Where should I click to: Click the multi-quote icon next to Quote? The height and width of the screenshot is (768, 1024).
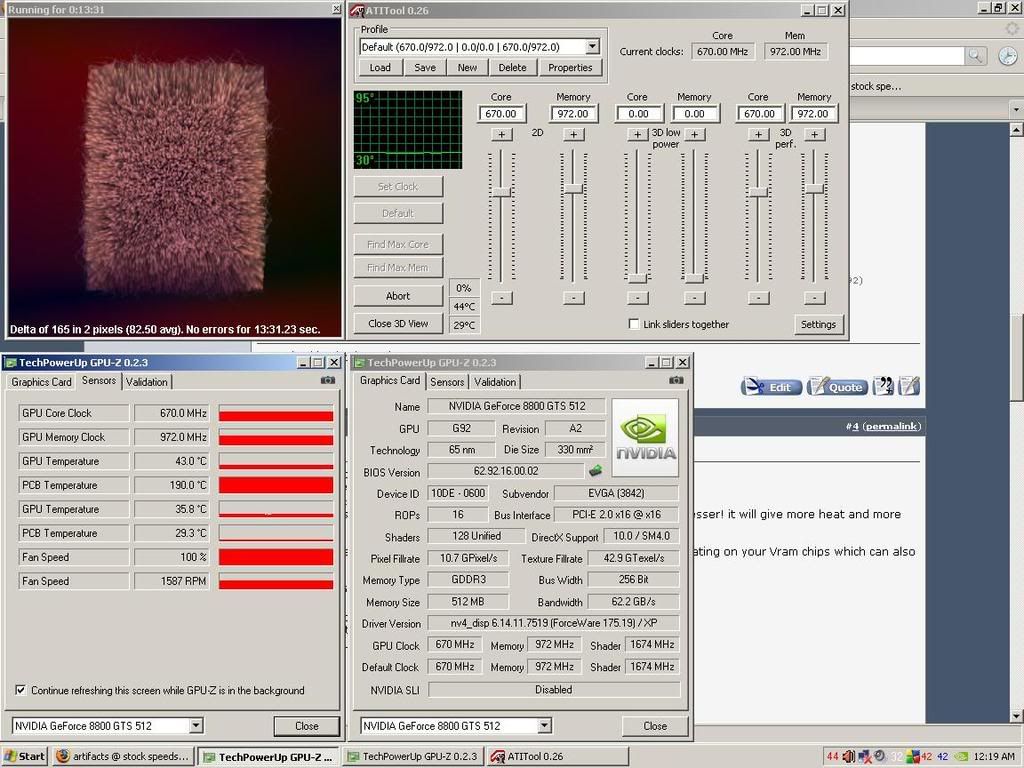[x=883, y=386]
